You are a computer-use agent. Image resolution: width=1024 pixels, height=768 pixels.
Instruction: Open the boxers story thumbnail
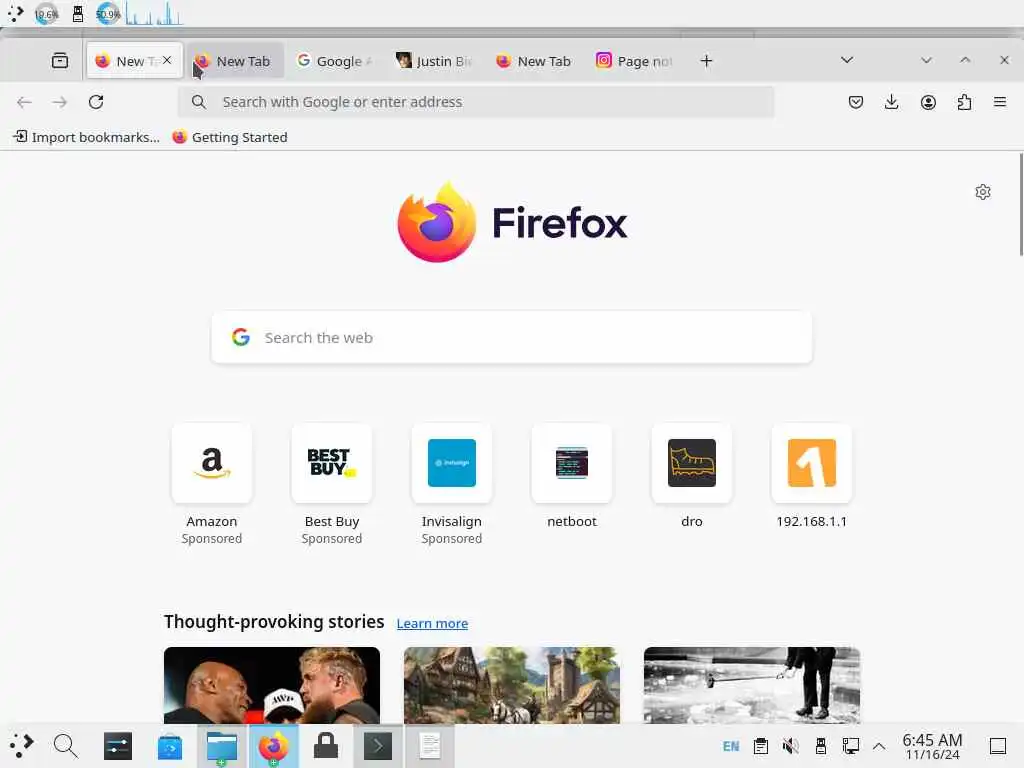click(x=272, y=685)
